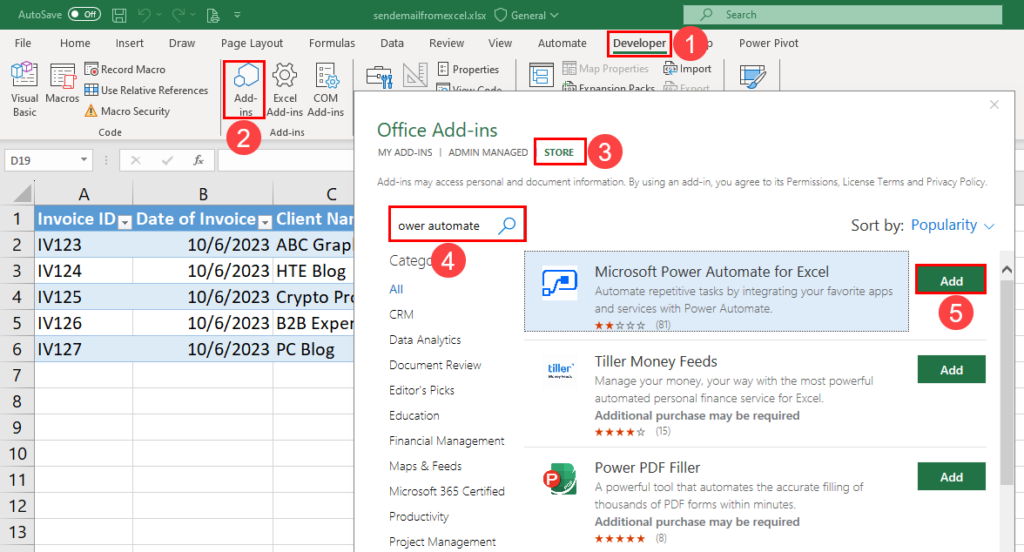The image size is (1024, 552).
Task: Select column A header
Action: coord(84,194)
